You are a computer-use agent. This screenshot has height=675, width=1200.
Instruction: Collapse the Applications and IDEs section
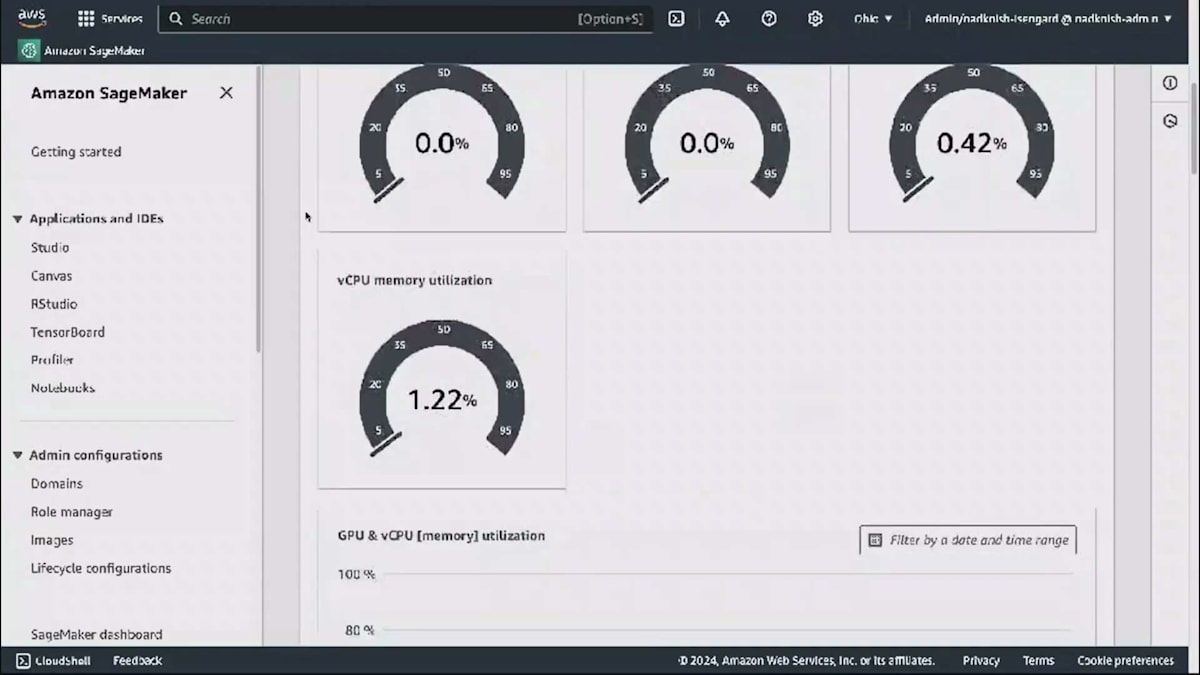click(17, 219)
